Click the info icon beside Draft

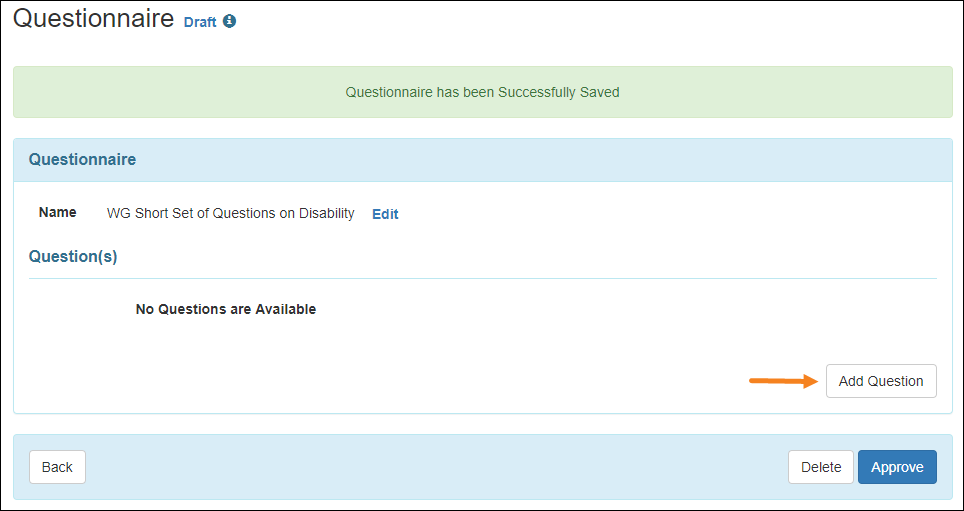(229, 22)
